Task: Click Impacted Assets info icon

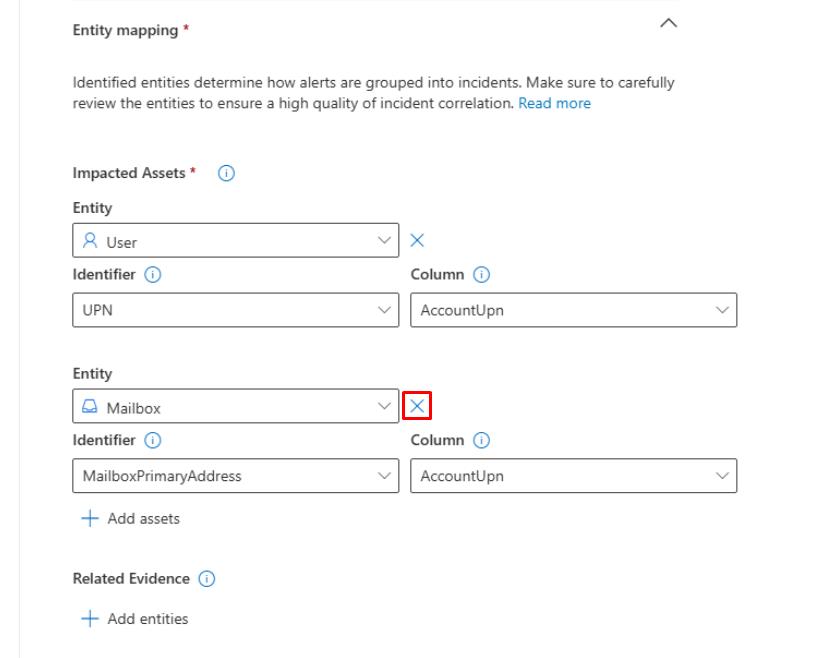Action: pos(226,173)
